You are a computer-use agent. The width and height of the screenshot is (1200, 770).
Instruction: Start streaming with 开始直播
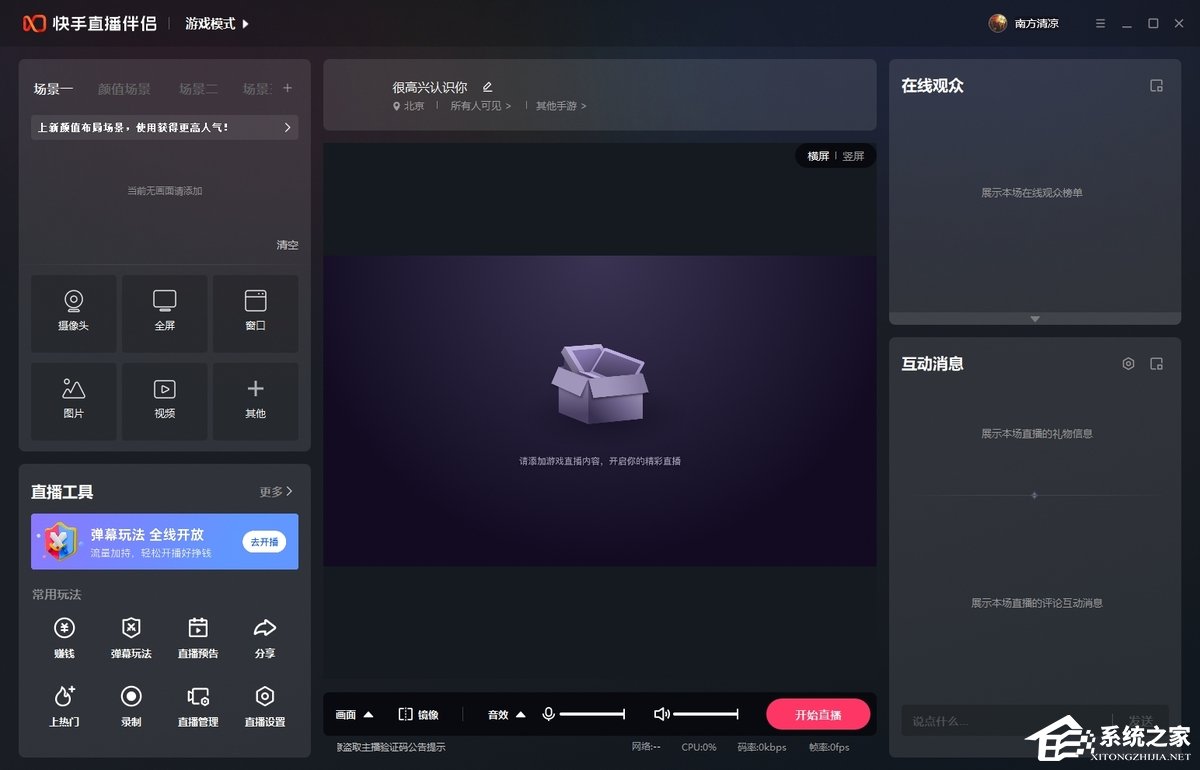coord(818,714)
